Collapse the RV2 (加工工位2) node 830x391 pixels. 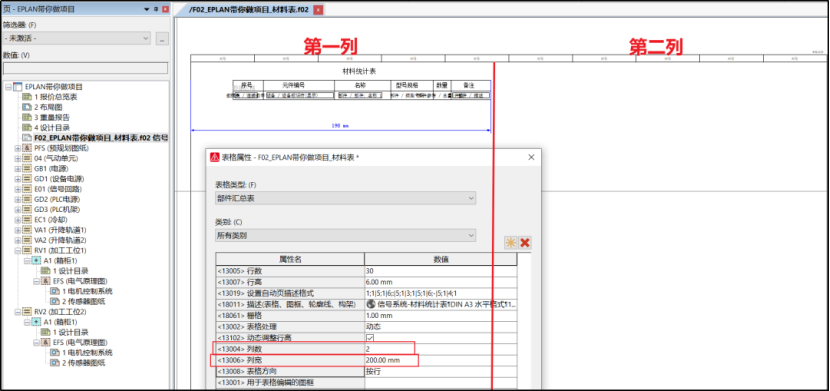coord(18,312)
